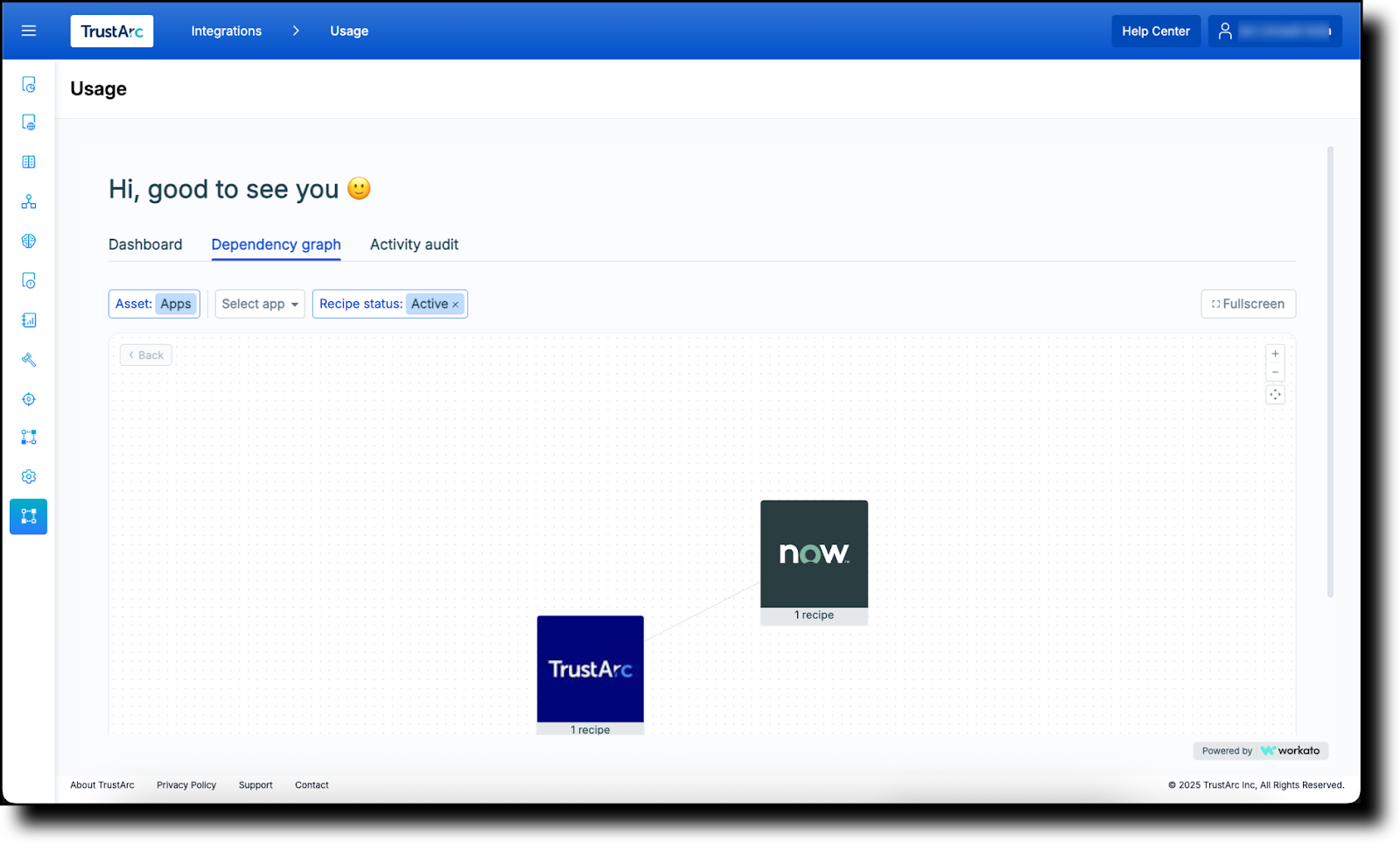Expand the Select app dropdown
This screenshot has width=1400, height=843.
pyautogui.click(x=260, y=304)
